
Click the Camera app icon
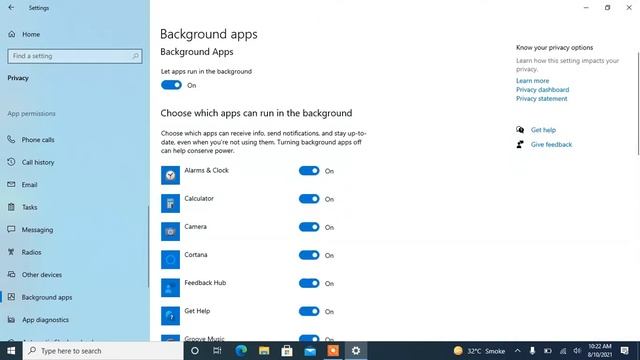pyautogui.click(x=170, y=231)
